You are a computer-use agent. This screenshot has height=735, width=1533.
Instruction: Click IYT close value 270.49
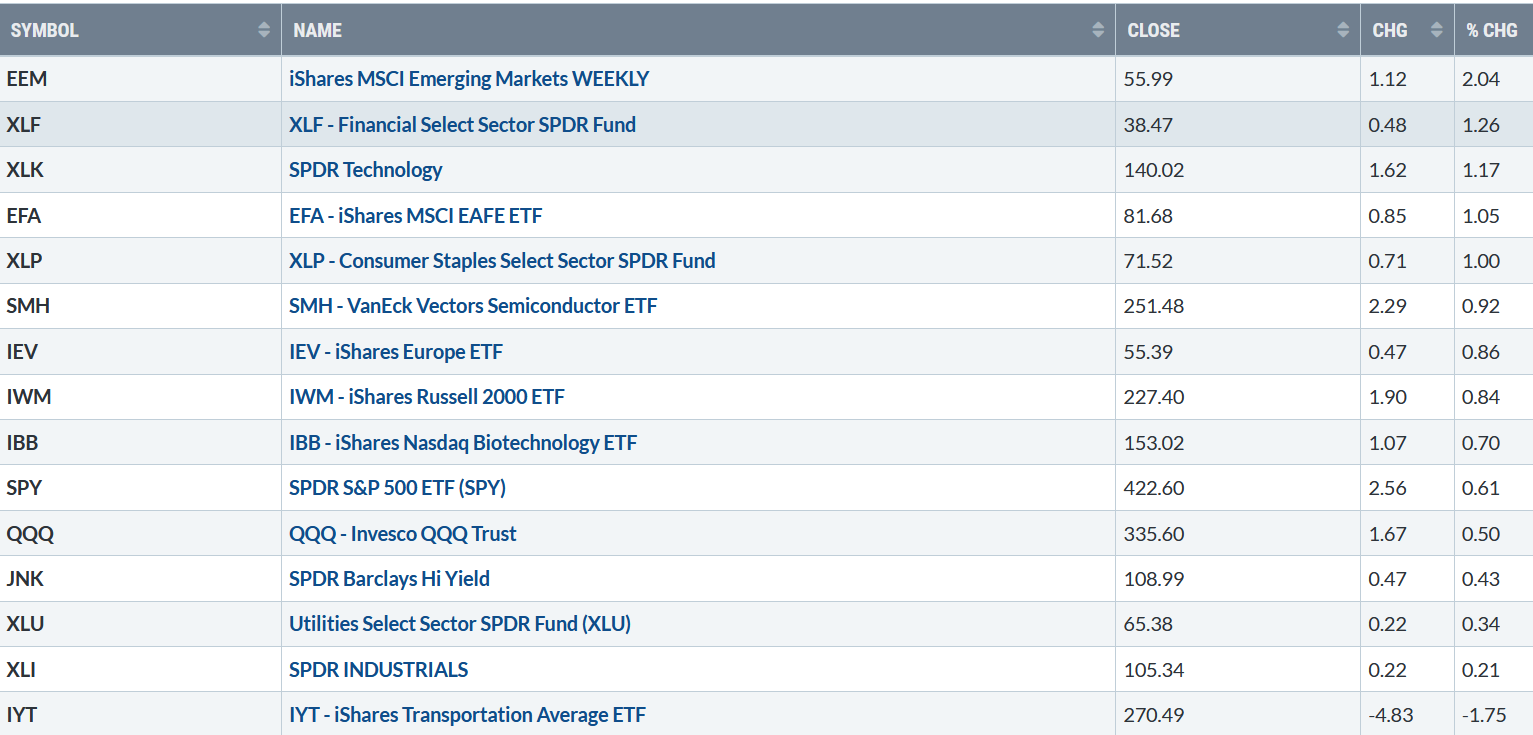coord(1155,715)
